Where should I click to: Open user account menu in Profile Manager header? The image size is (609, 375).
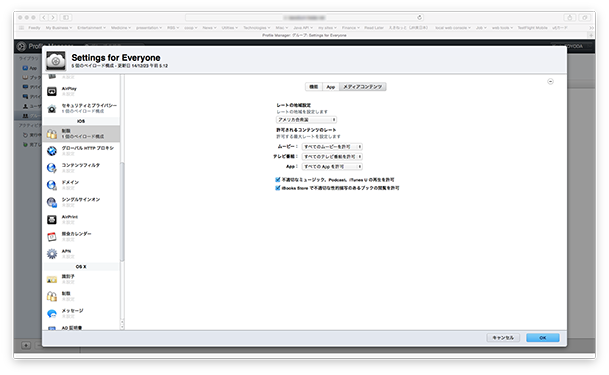[x=572, y=46]
